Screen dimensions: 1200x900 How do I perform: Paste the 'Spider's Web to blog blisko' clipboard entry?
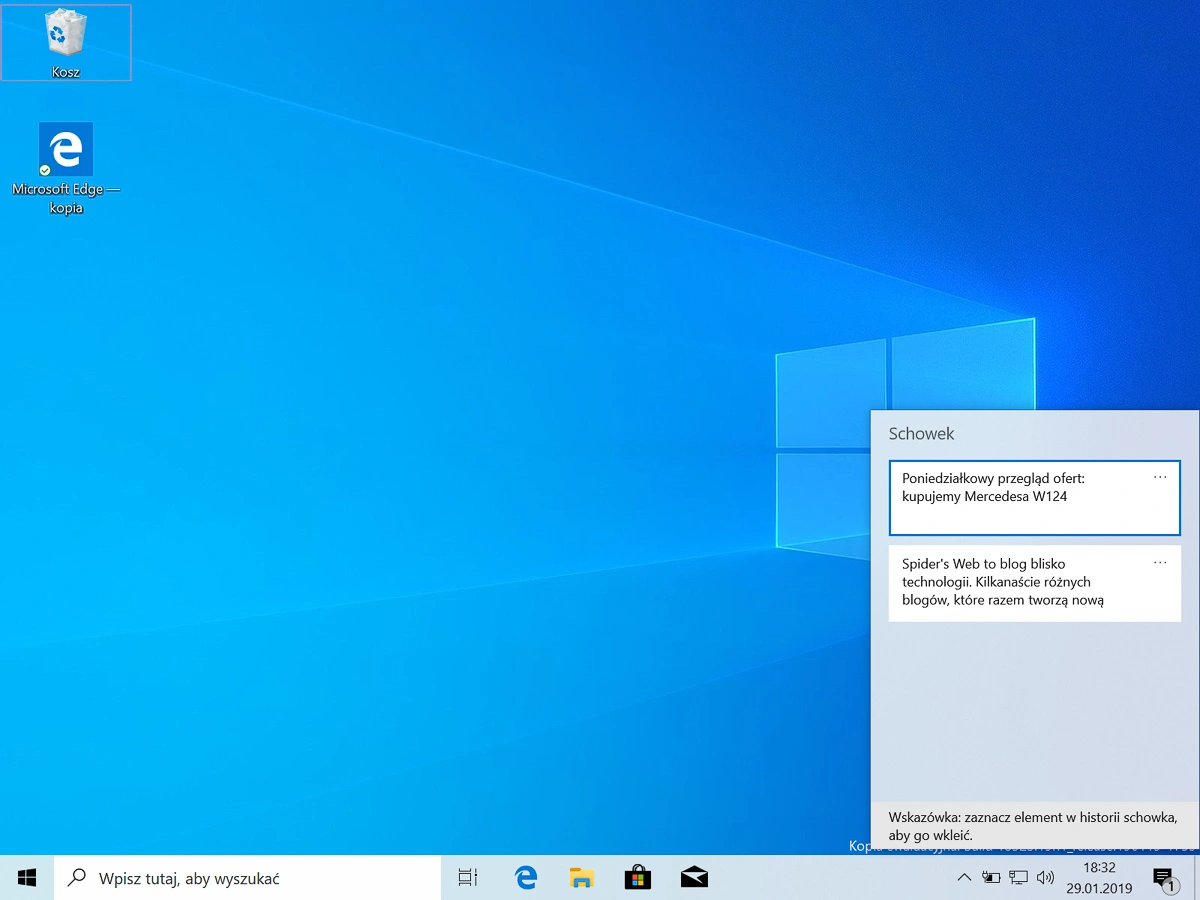pos(1034,583)
